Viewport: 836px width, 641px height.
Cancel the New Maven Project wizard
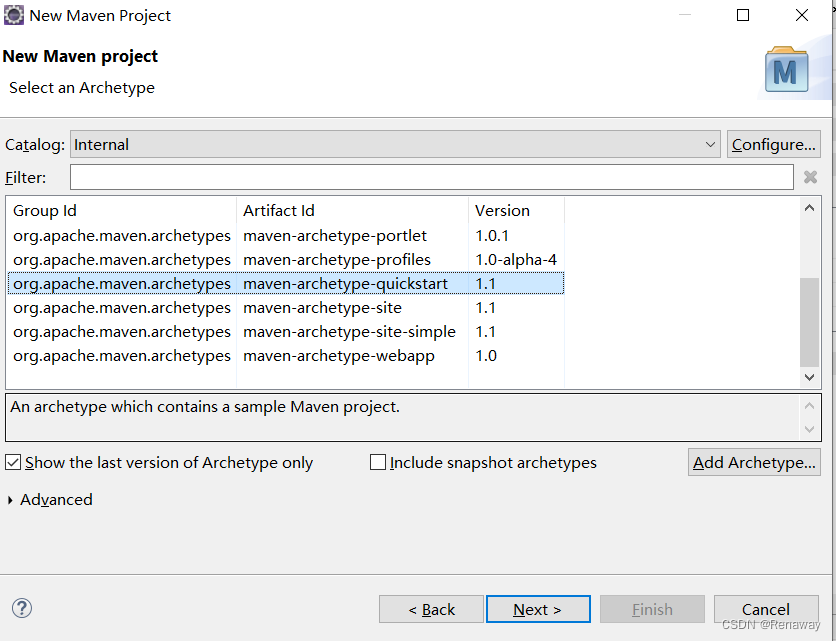tap(766, 609)
